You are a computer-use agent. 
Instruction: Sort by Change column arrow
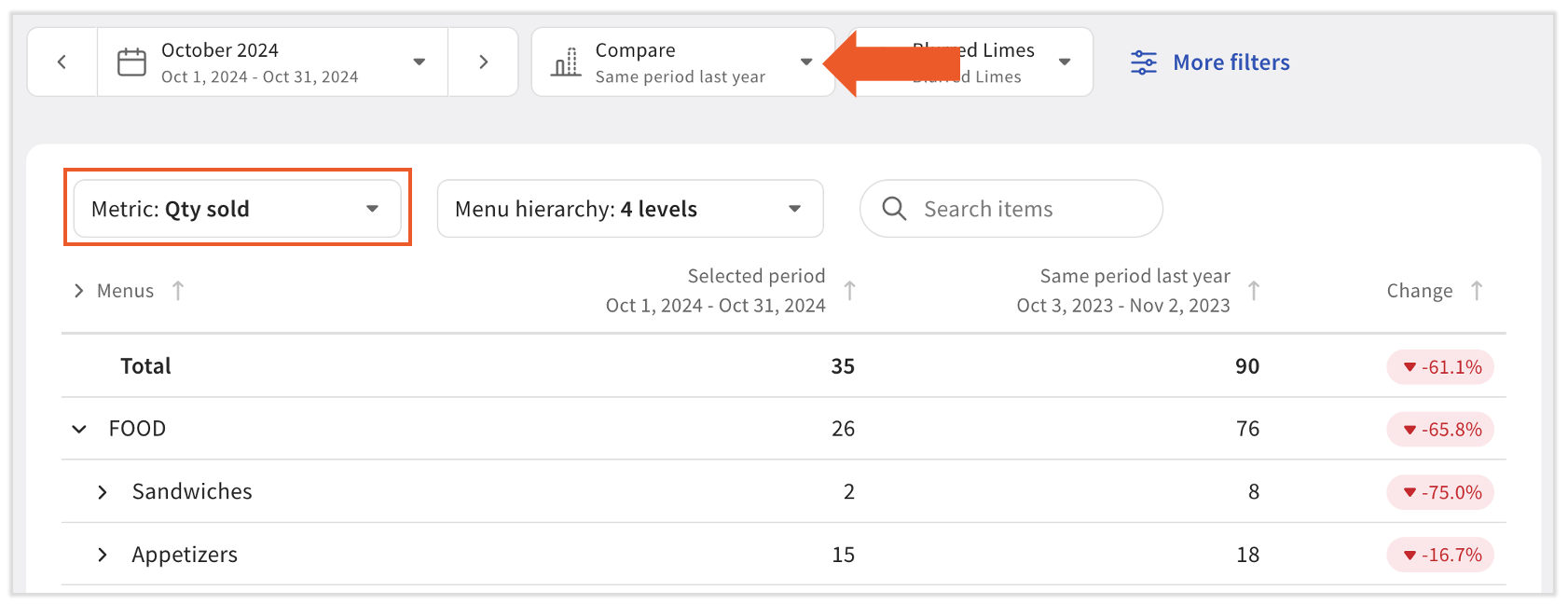pos(1477,291)
